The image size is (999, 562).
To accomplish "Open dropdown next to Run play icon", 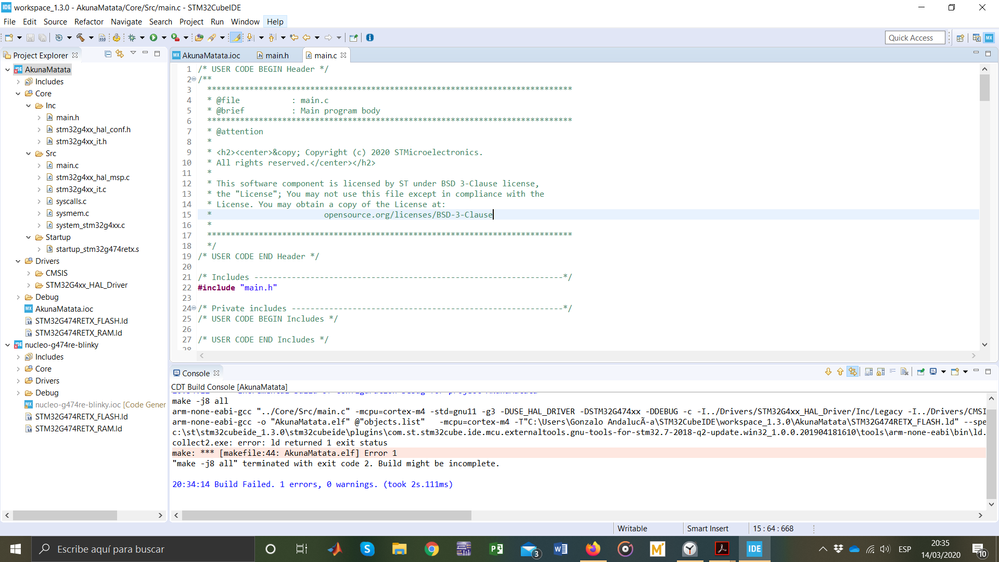I will [164, 38].
